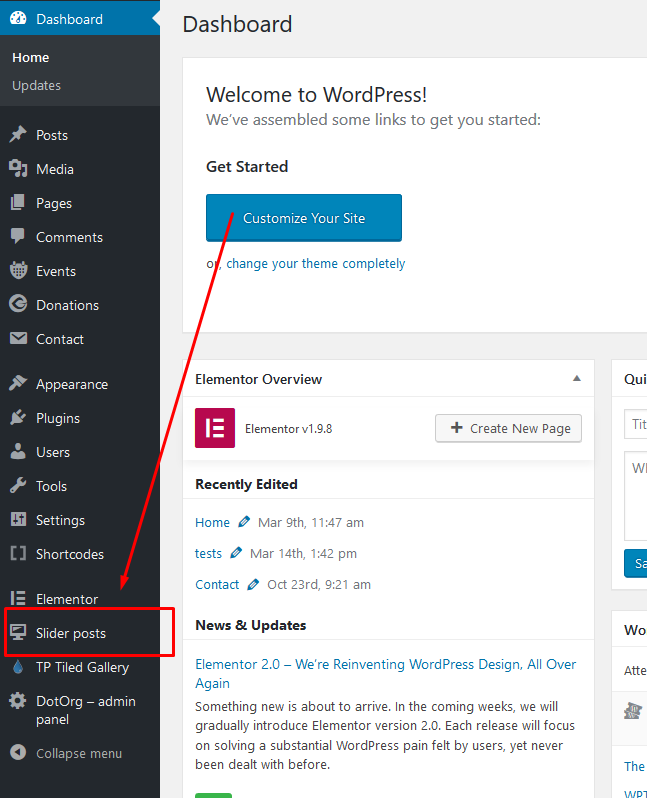This screenshot has height=798, width=647.
Task: Click the Comments speech bubble icon
Action: point(18,237)
